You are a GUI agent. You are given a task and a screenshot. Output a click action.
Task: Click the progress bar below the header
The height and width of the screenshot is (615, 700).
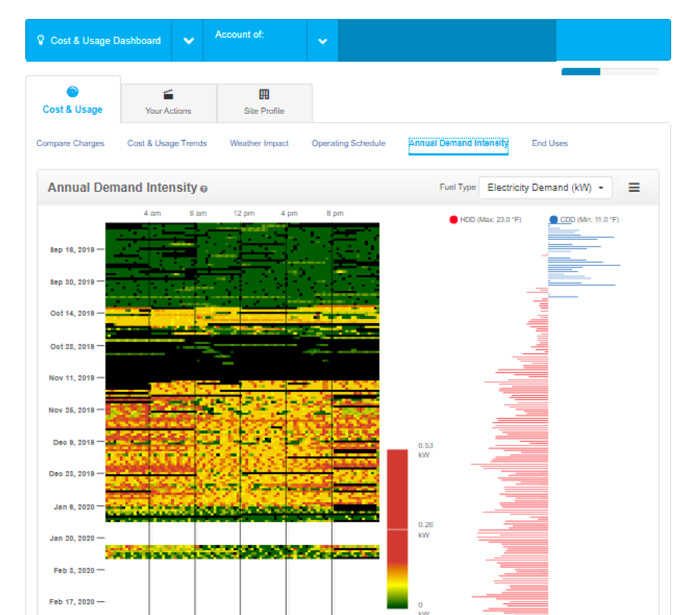[610, 71]
